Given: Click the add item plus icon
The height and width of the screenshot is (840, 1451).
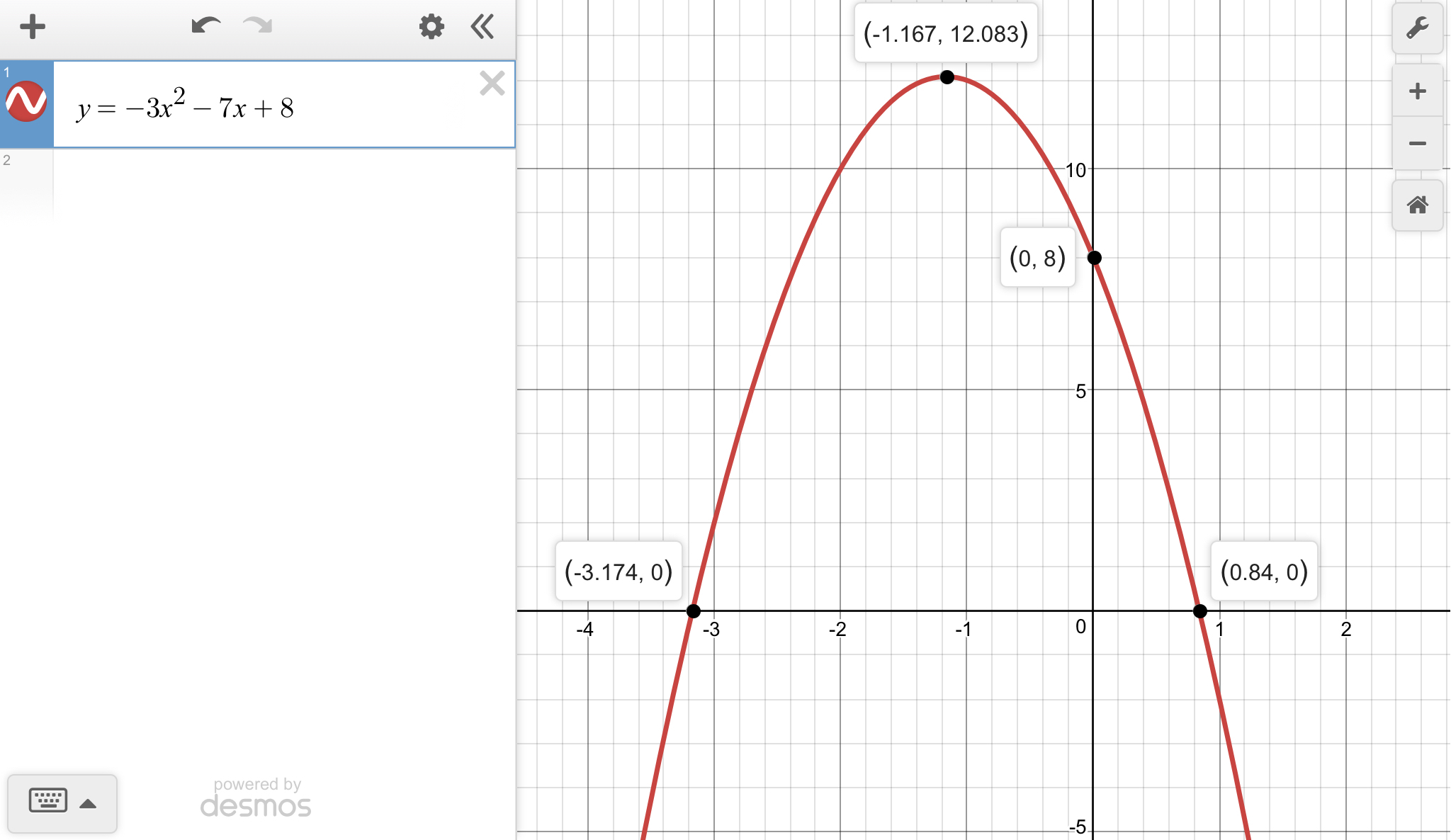Looking at the screenshot, I should pos(33,28).
